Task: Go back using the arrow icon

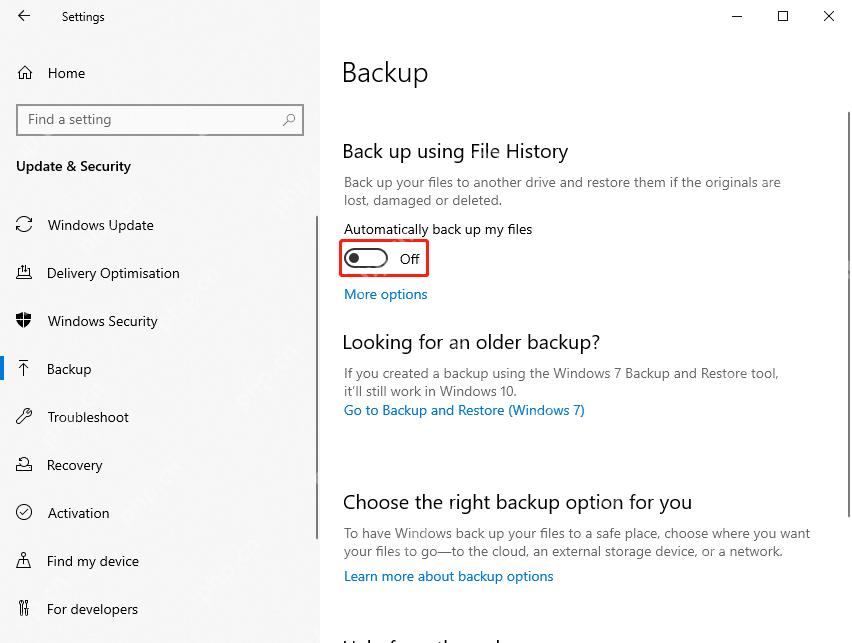Action: point(24,16)
